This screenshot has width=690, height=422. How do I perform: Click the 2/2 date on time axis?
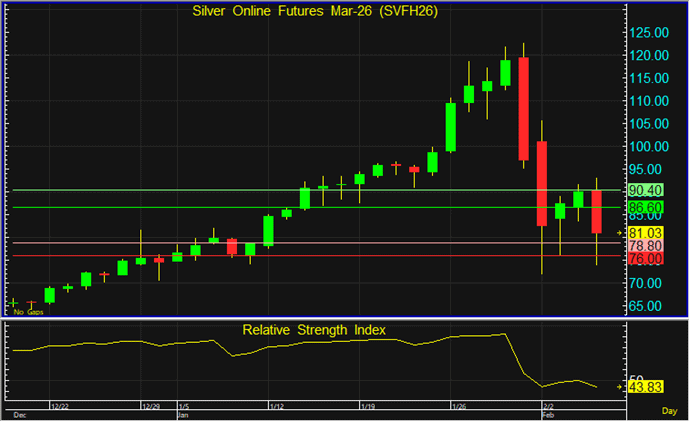click(548, 406)
